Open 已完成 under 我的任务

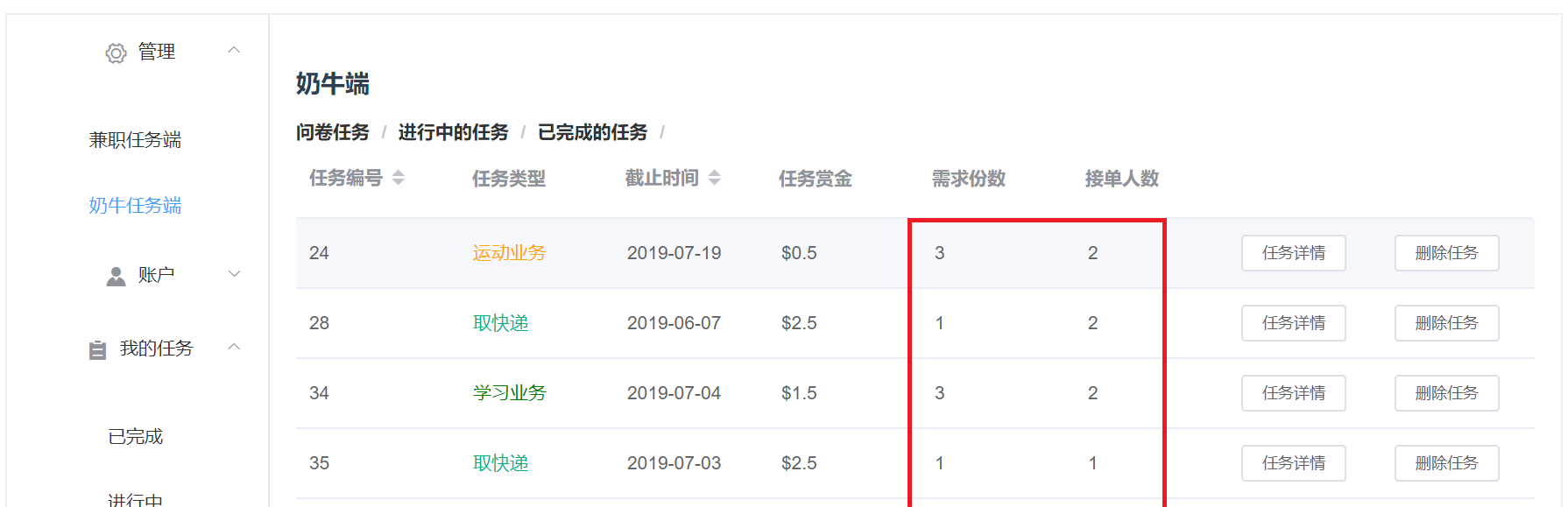click(x=135, y=437)
